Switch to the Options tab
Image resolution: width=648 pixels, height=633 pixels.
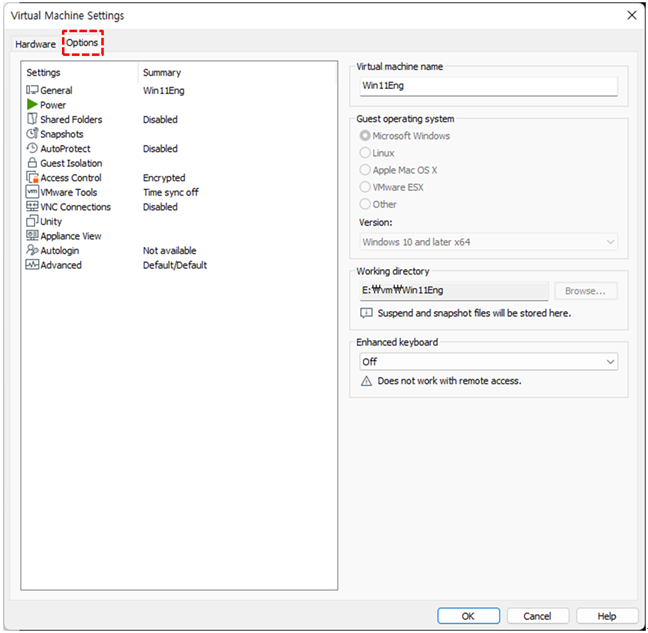click(x=82, y=43)
